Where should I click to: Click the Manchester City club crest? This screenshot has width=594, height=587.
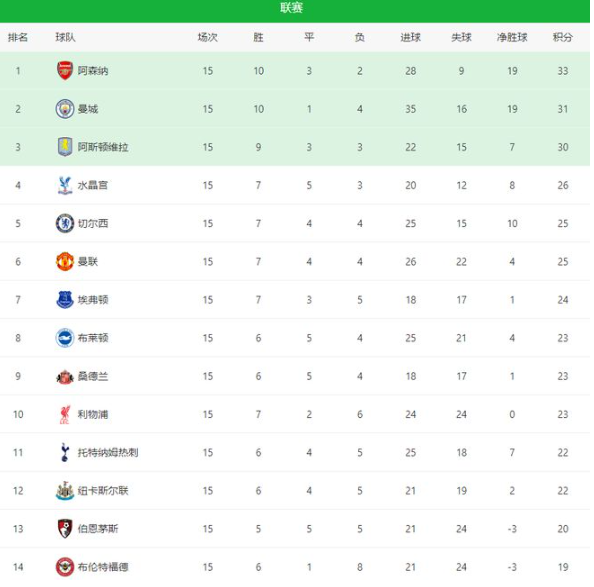[65, 109]
